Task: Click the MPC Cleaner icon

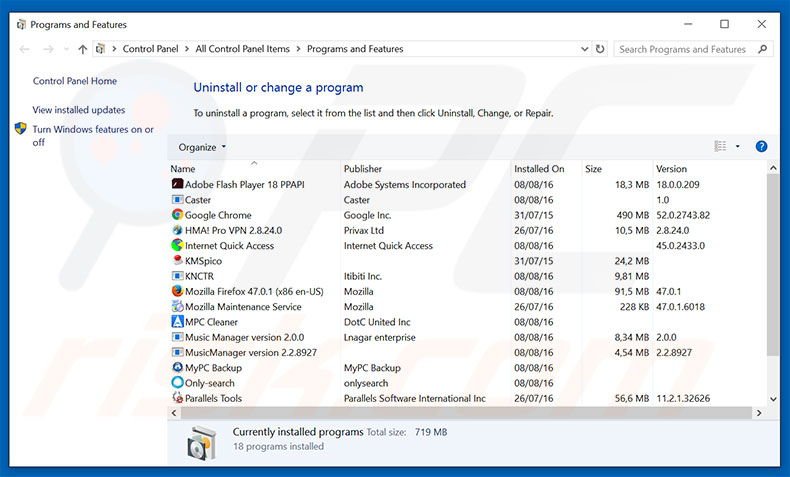Action: click(x=177, y=321)
